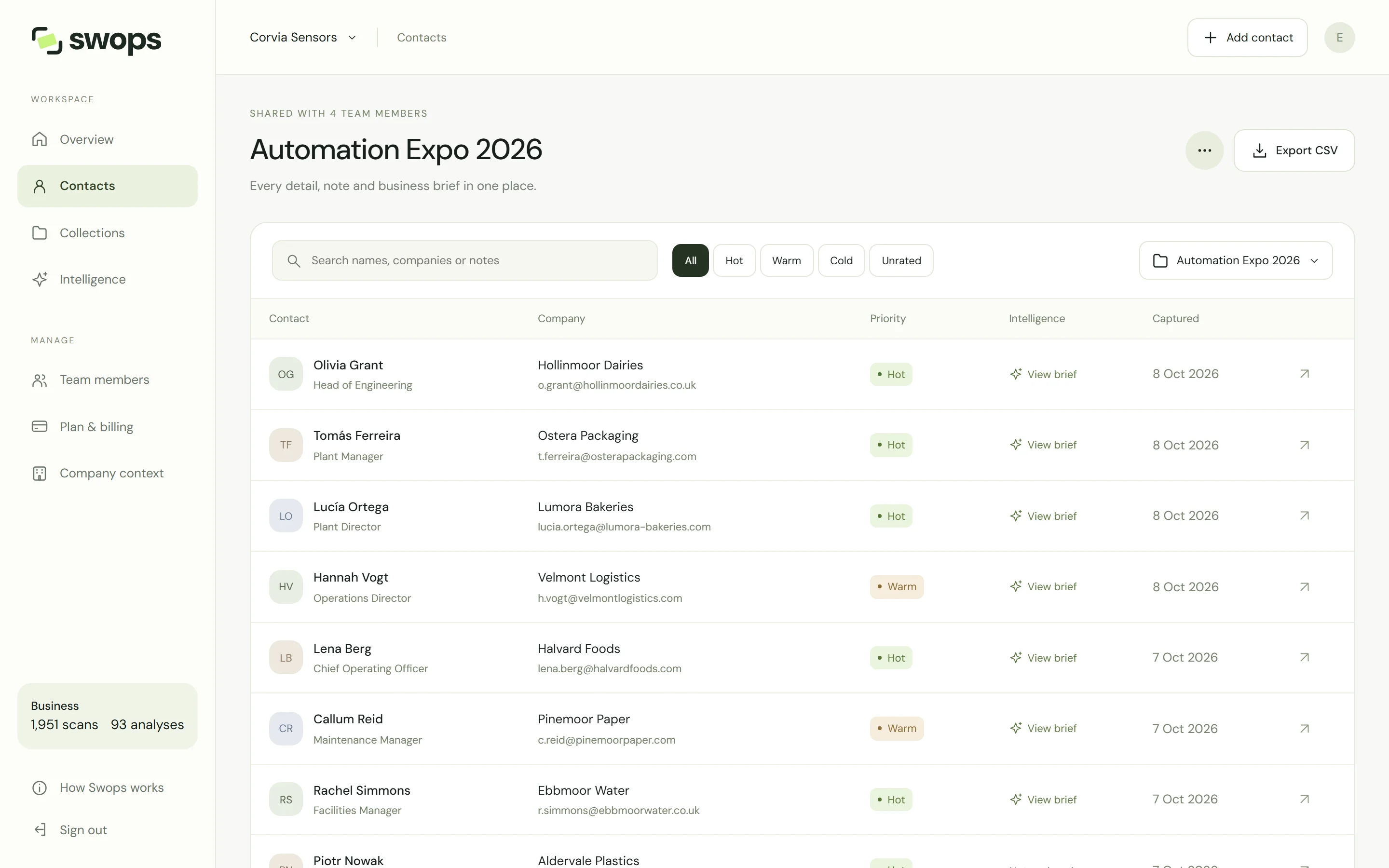
Task: Click the Add contact button
Action: tap(1247, 37)
